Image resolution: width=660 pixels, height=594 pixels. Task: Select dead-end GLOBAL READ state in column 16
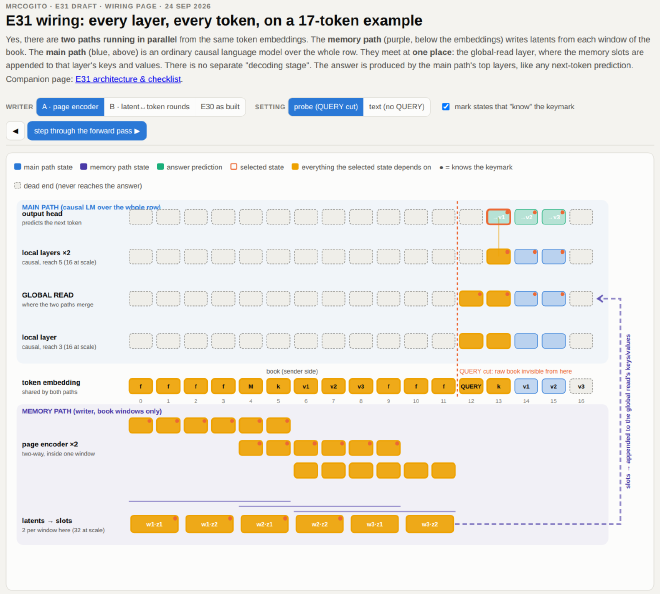tap(581, 298)
